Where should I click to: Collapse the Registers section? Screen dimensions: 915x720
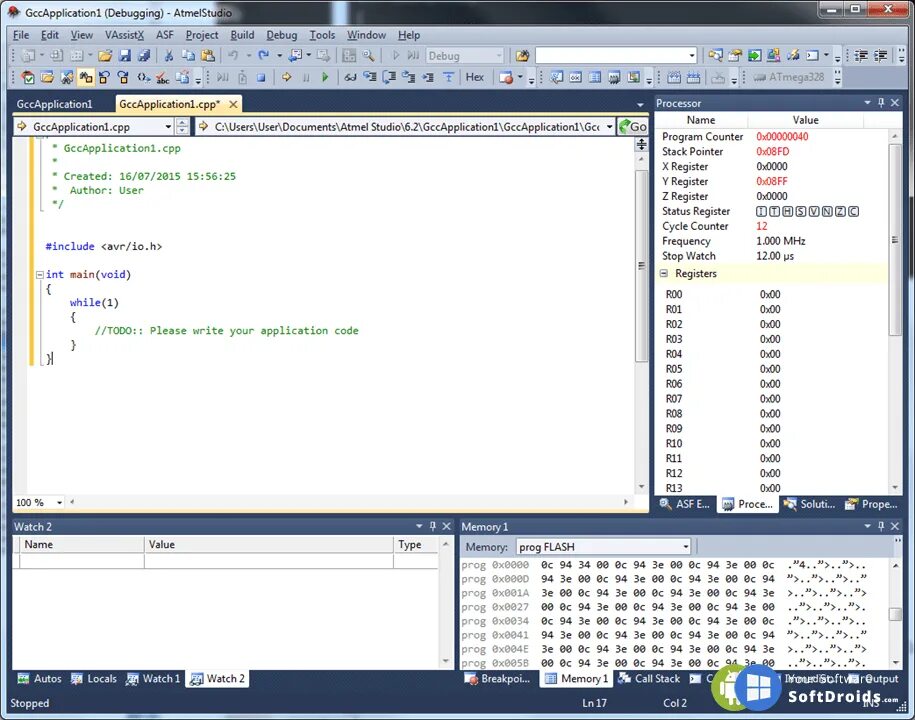click(x=663, y=273)
